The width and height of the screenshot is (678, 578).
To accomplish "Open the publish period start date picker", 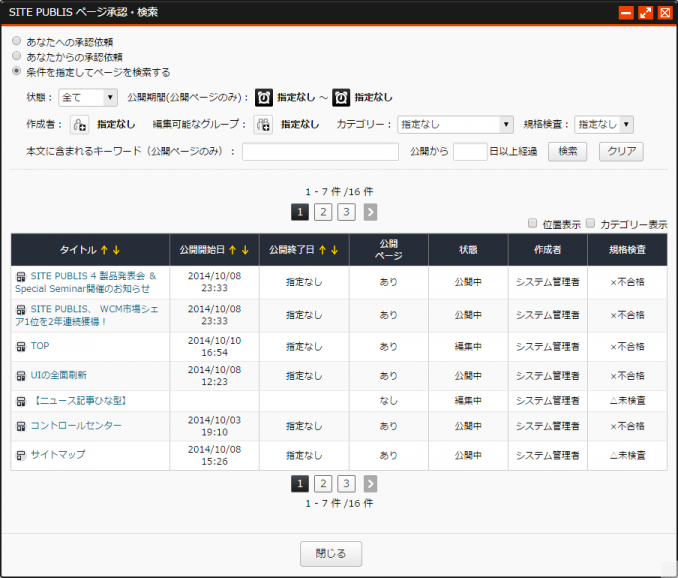I will coord(264,97).
